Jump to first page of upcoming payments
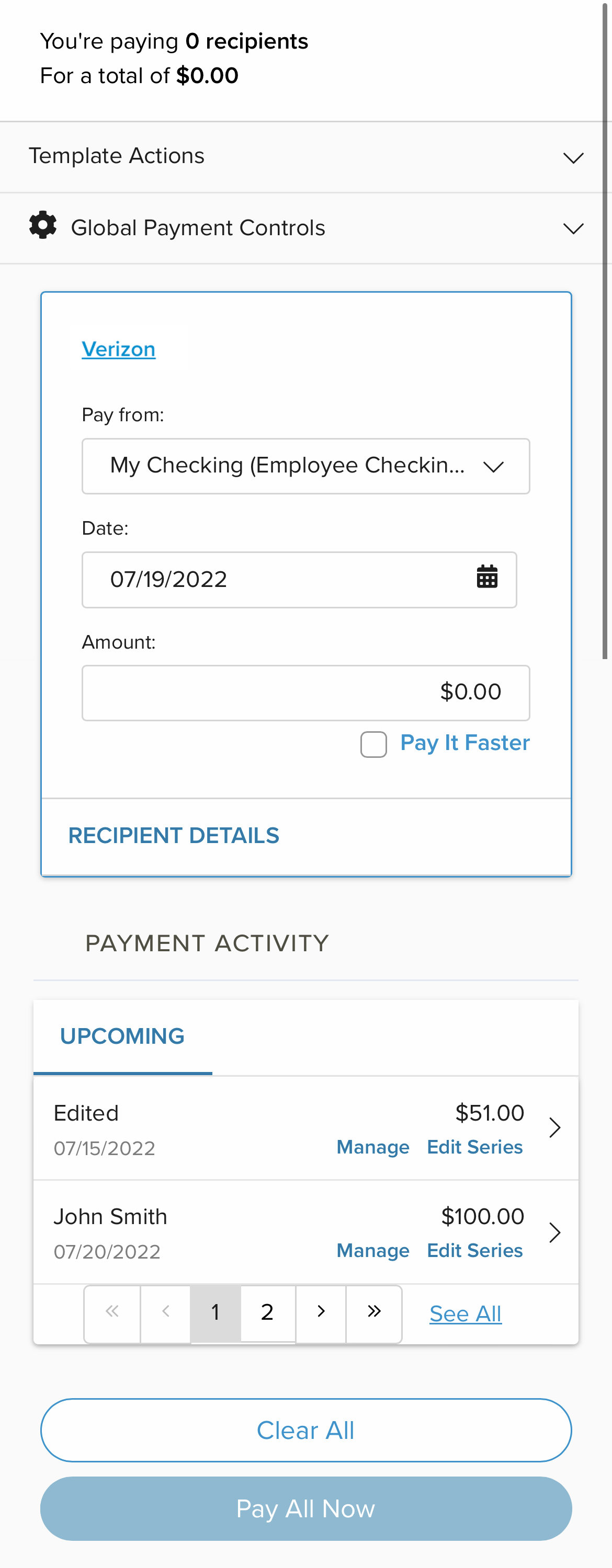This screenshot has height=1568, width=612. pyautogui.click(x=112, y=1312)
